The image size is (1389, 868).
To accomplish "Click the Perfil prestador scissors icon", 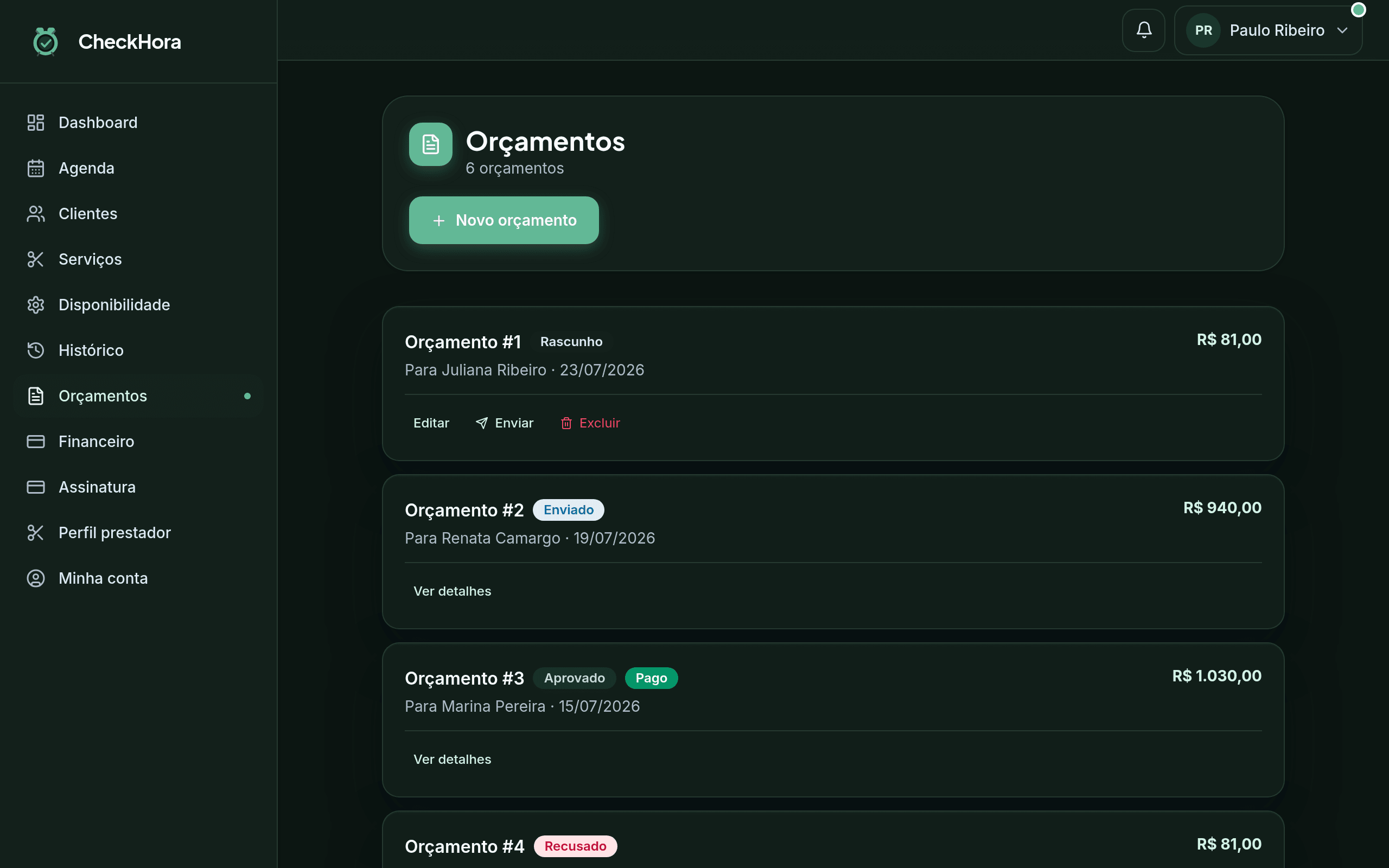I will pos(36,533).
